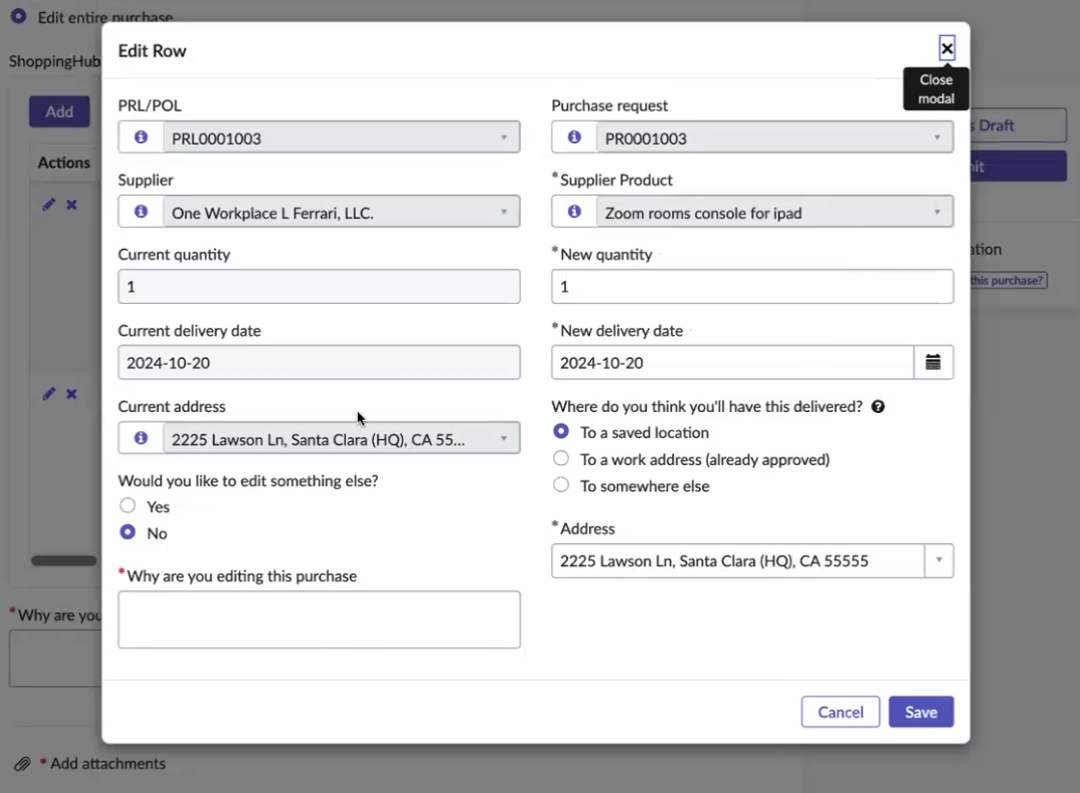
Task: Select 'Edit entire purchase' radio in background page
Action: 19,16
